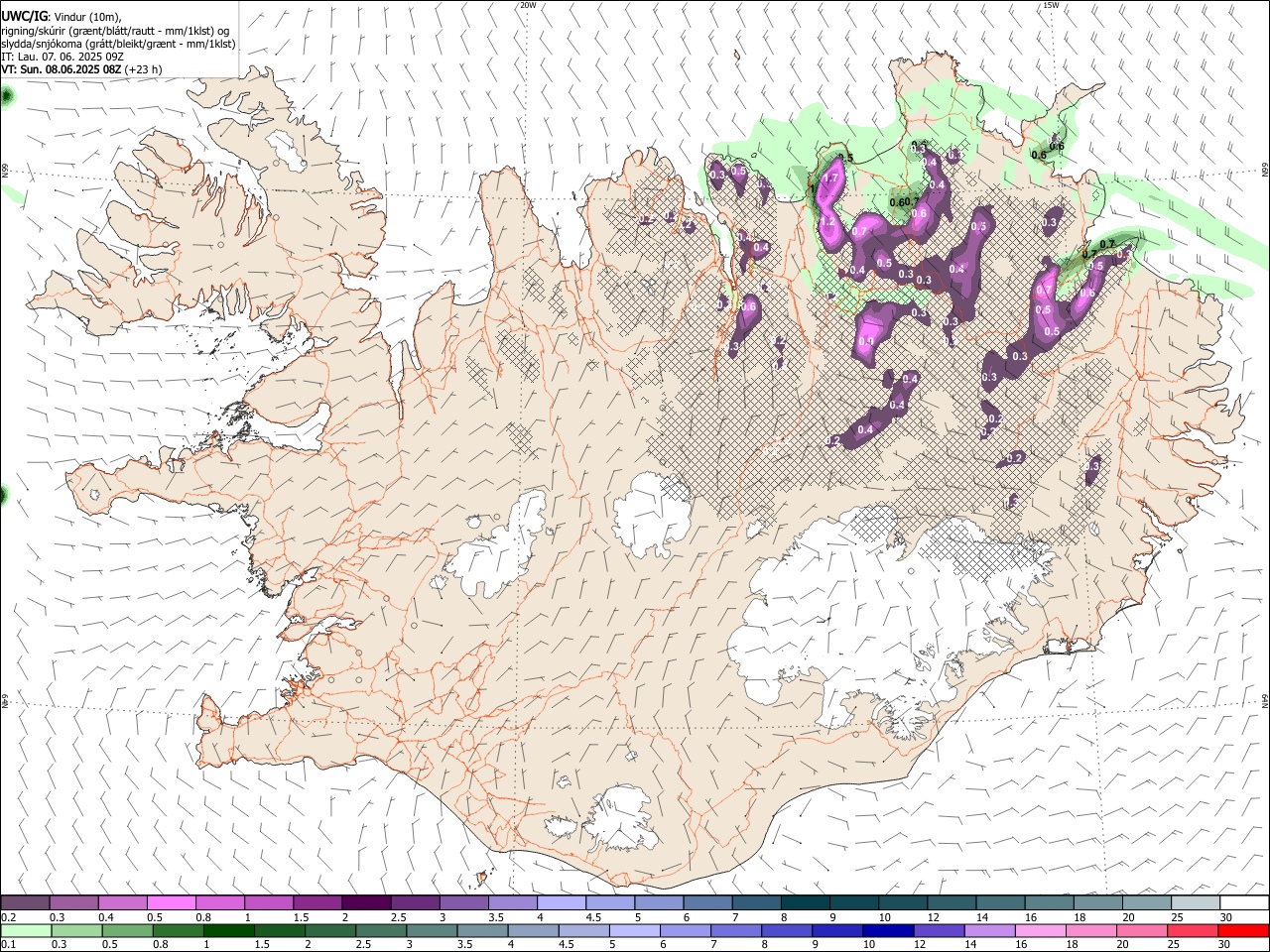Select snow scale swatch between 12 and 14

click(952, 903)
